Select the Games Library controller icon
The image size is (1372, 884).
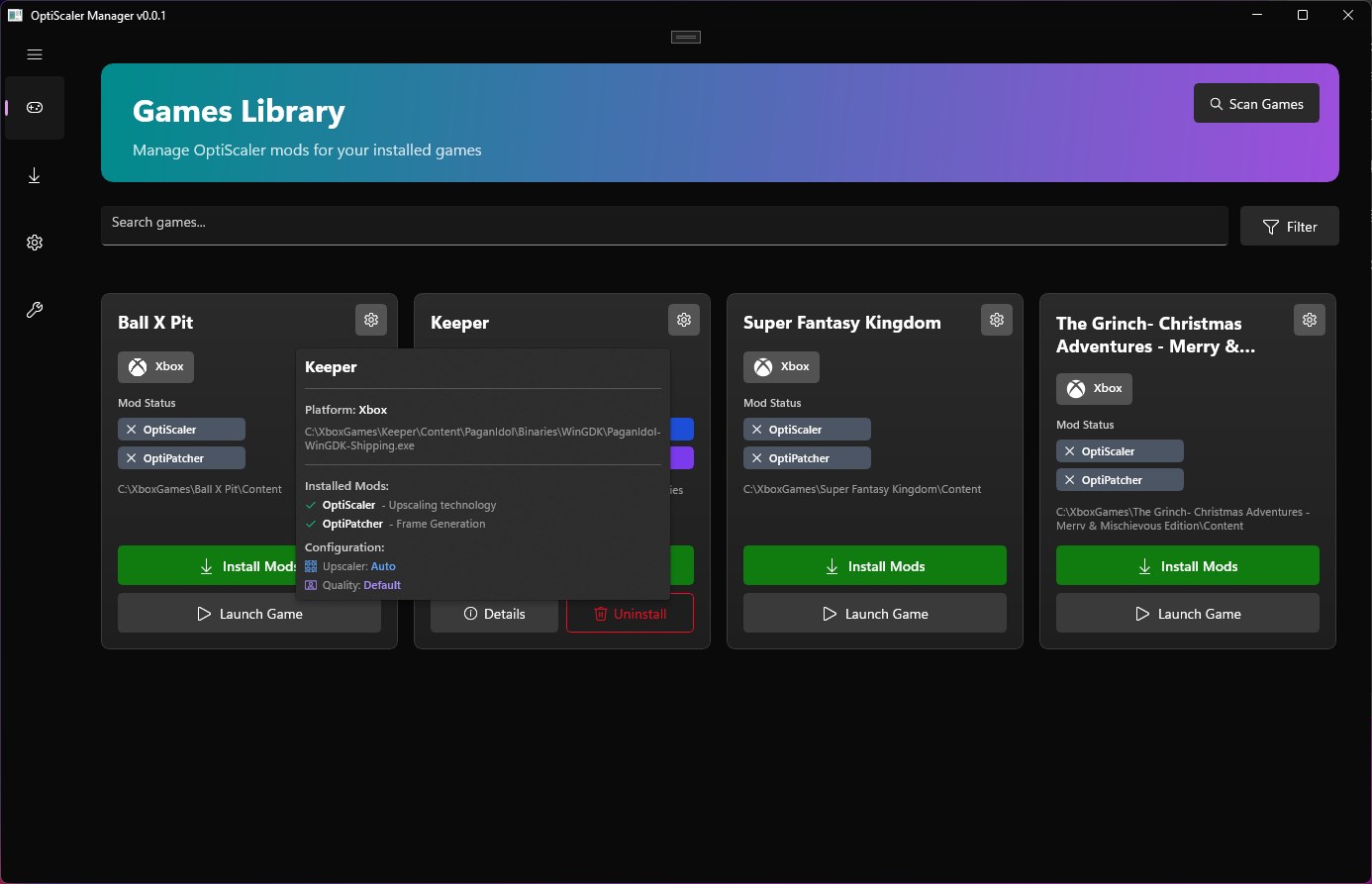pyautogui.click(x=35, y=108)
